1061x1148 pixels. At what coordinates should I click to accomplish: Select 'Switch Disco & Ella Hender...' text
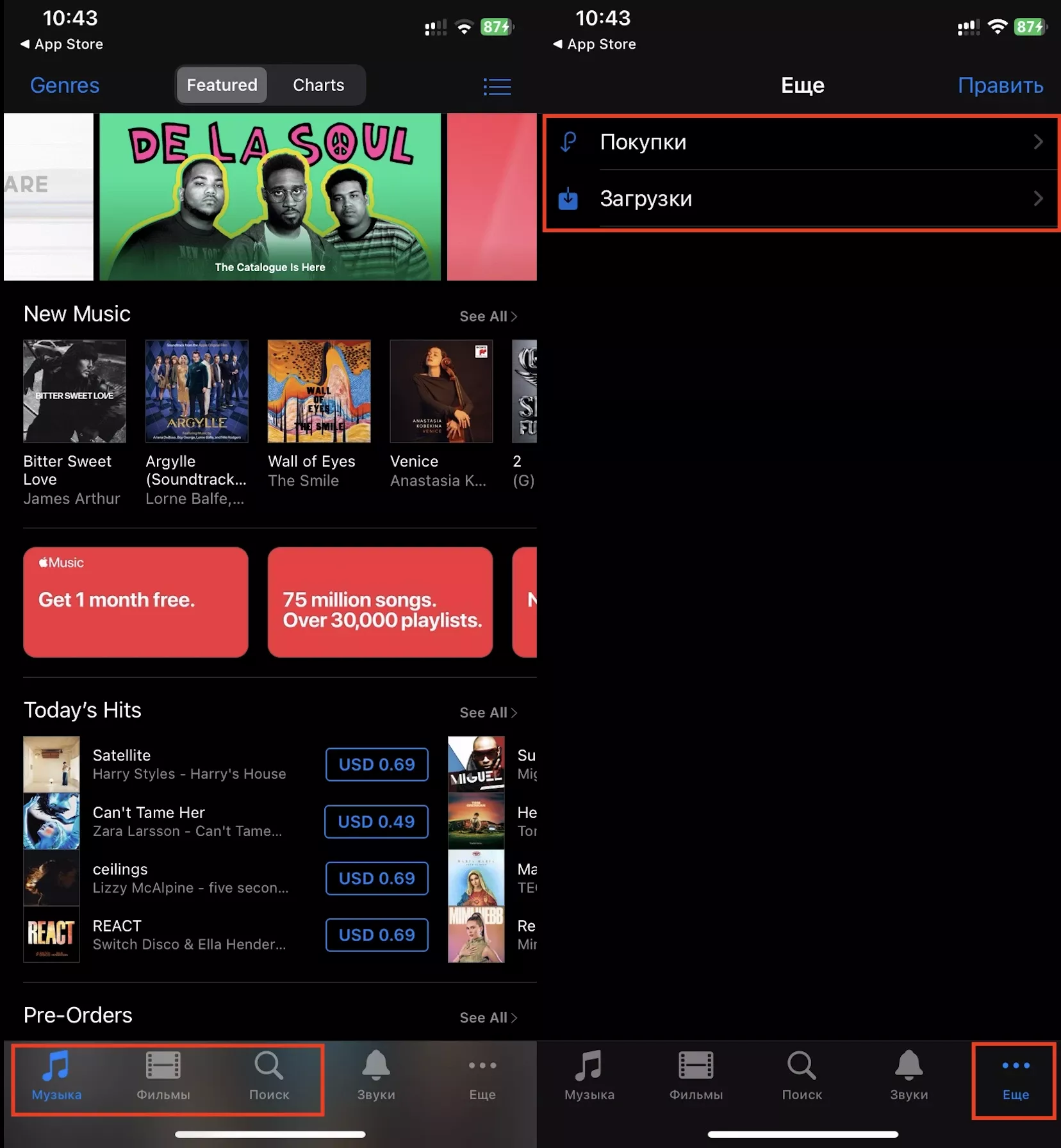tap(189, 944)
